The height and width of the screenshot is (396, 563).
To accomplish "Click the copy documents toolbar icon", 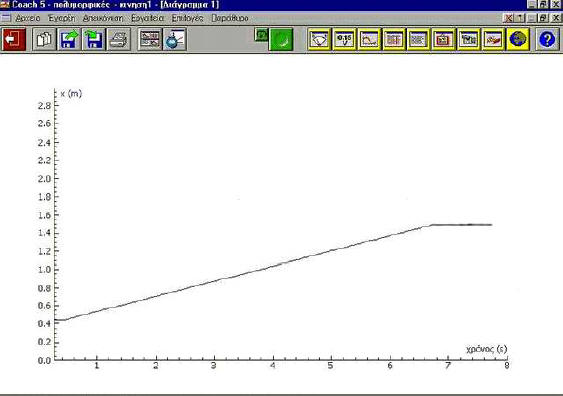I will click(44, 39).
